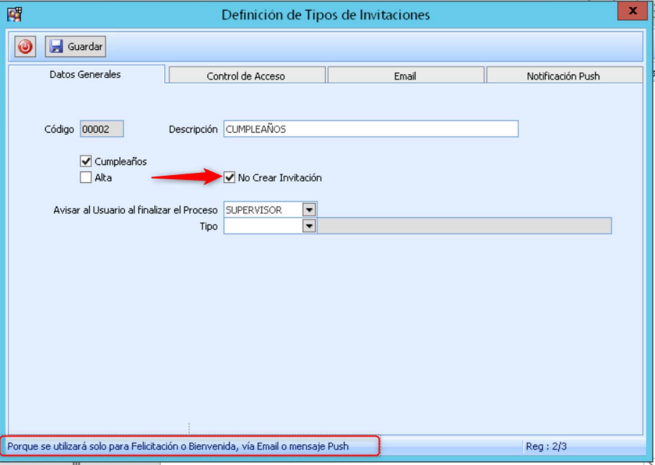Viewport: 655px width, 465px height.
Task: Go to the Email tab
Action: click(405, 76)
